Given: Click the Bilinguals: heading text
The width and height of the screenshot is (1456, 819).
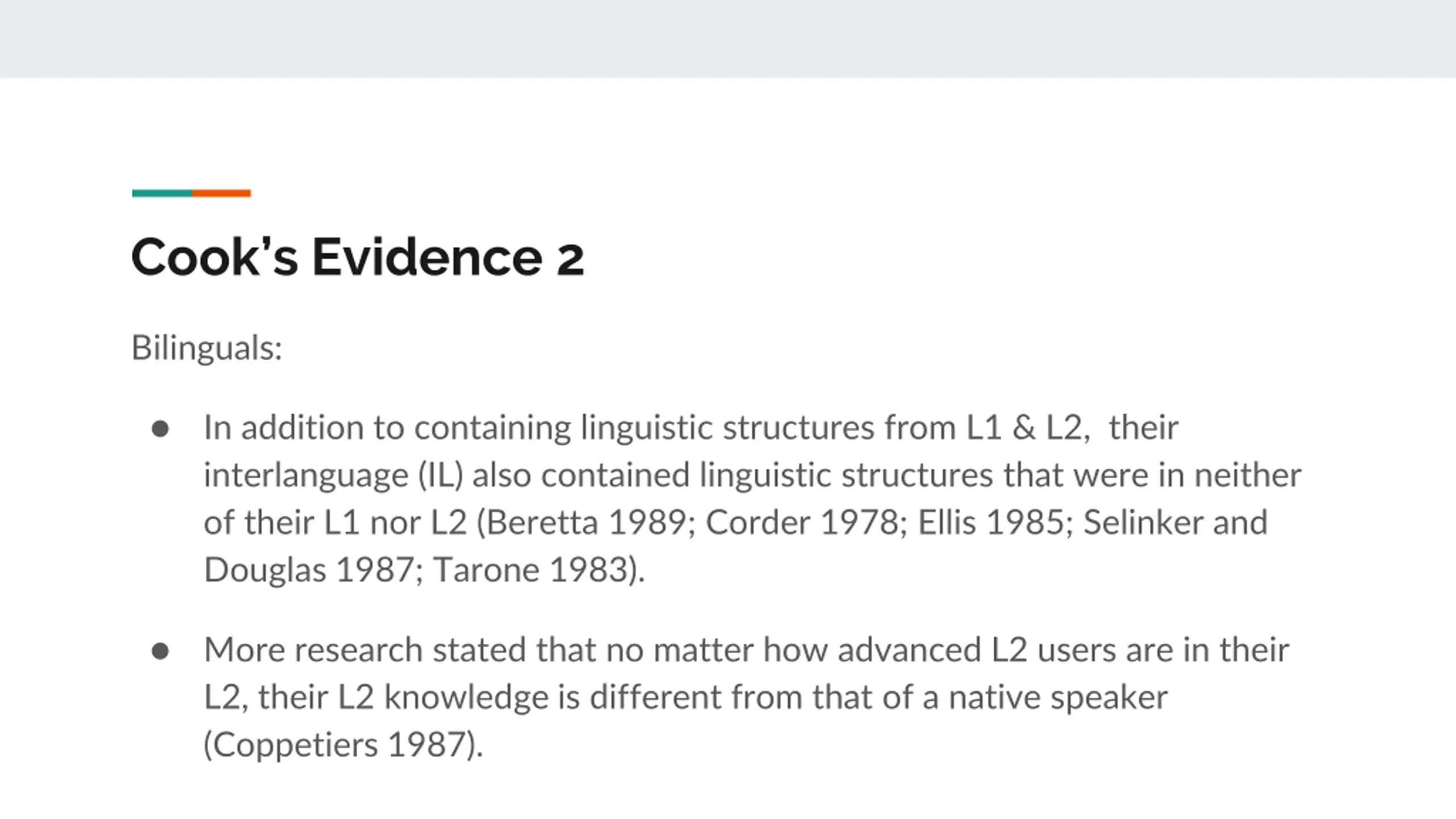Looking at the screenshot, I should [207, 348].
